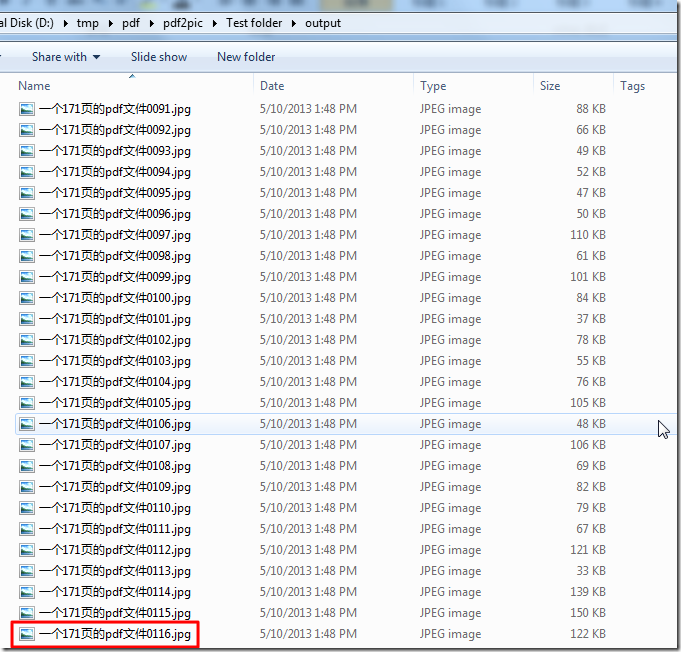Click the 33 KB size value
The image size is (681, 652).
coord(591,571)
